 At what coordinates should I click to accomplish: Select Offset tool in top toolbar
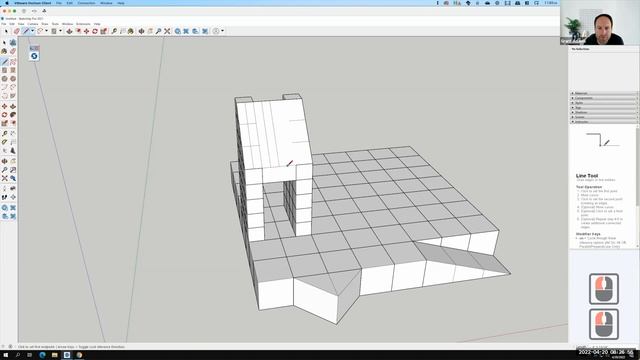click(78, 31)
